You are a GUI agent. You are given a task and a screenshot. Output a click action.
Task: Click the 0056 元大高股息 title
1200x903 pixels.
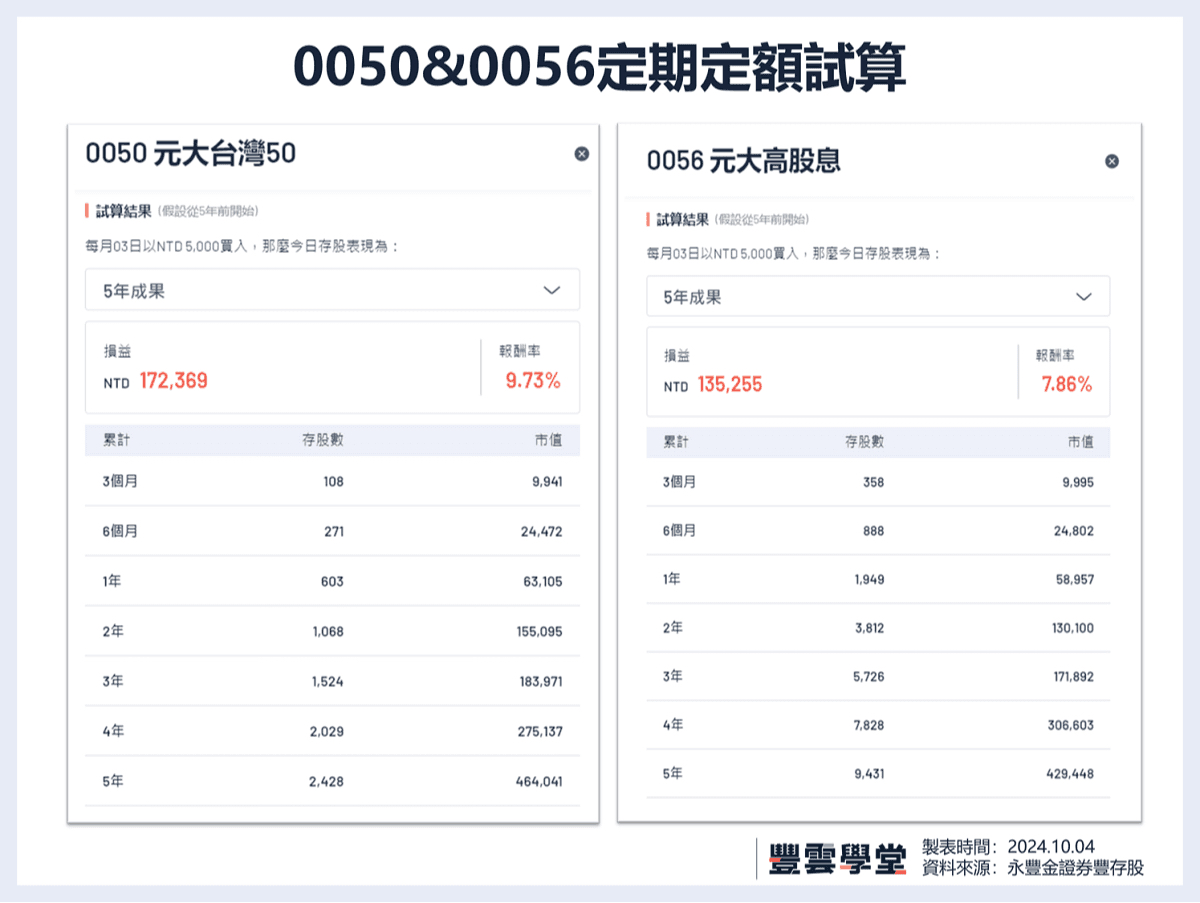pyautogui.click(x=743, y=160)
